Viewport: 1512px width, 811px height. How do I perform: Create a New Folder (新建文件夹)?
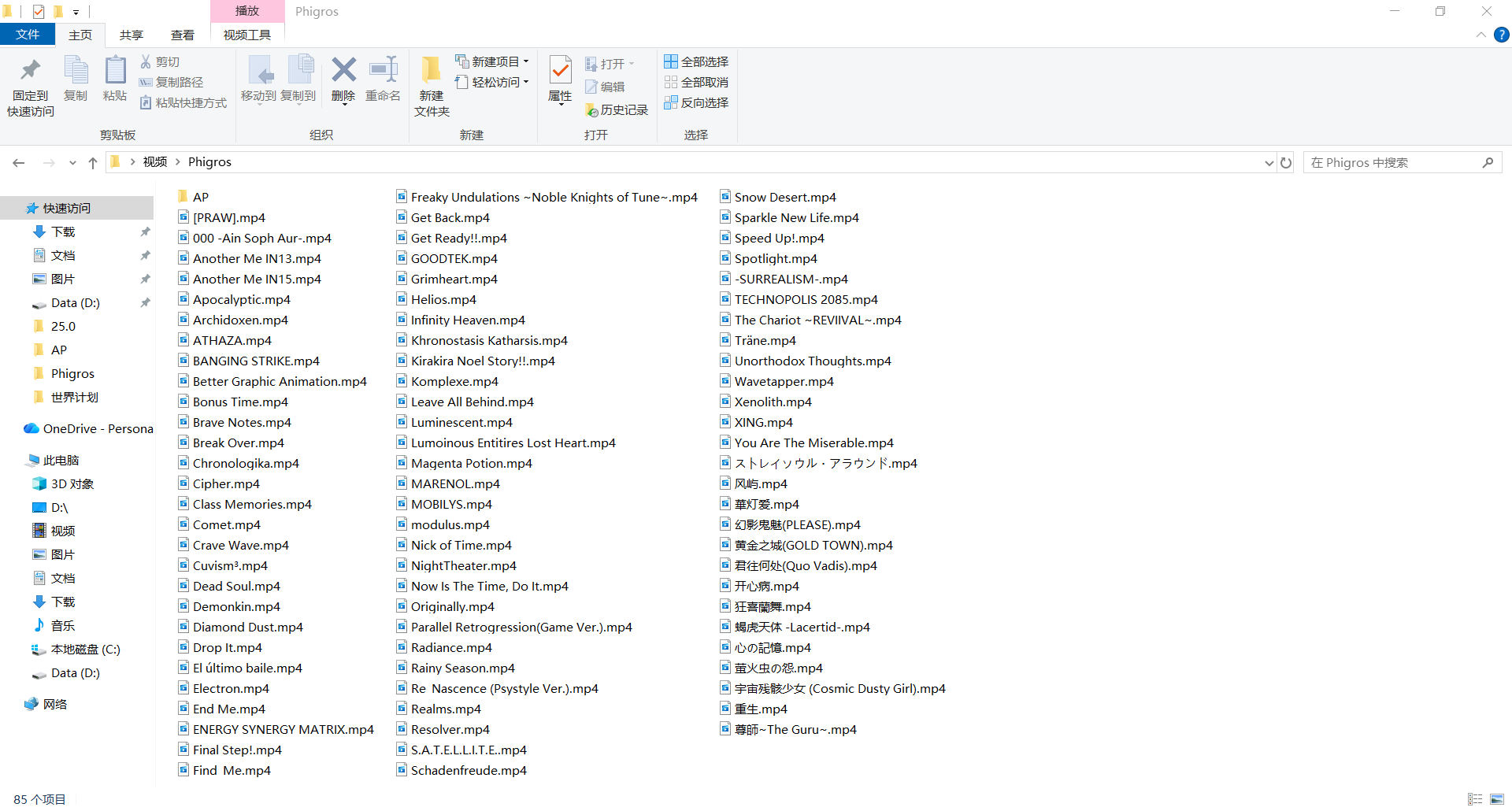432,86
